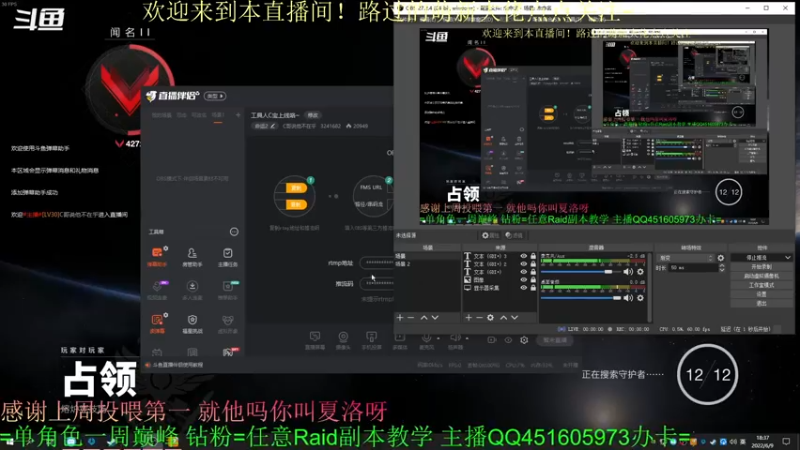This screenshot has height=450, width=800.
Task: Toggle visibility of the 图像 source
Action: click(523, 280)
